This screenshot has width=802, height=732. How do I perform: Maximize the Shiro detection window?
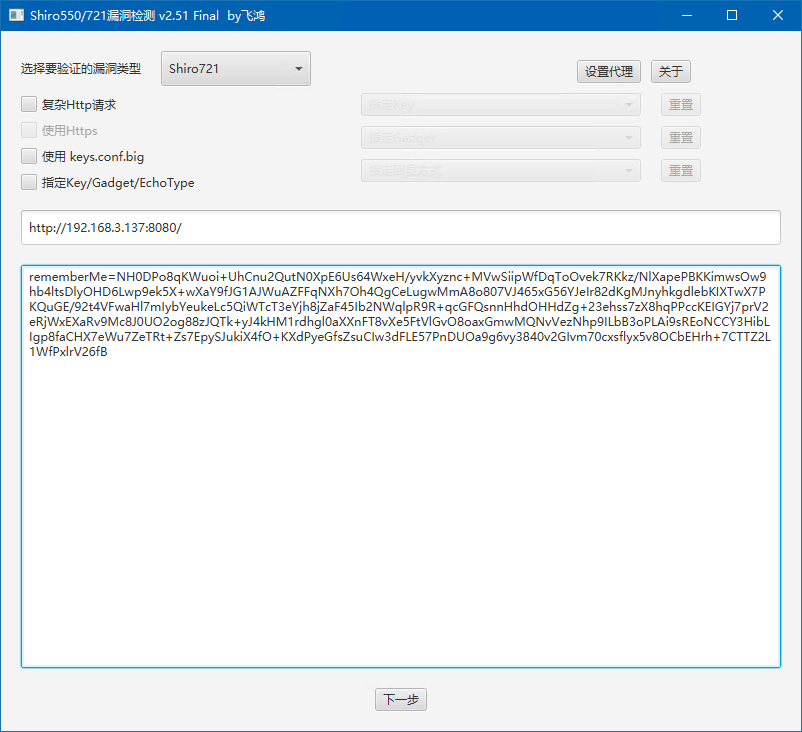[732, 15]
